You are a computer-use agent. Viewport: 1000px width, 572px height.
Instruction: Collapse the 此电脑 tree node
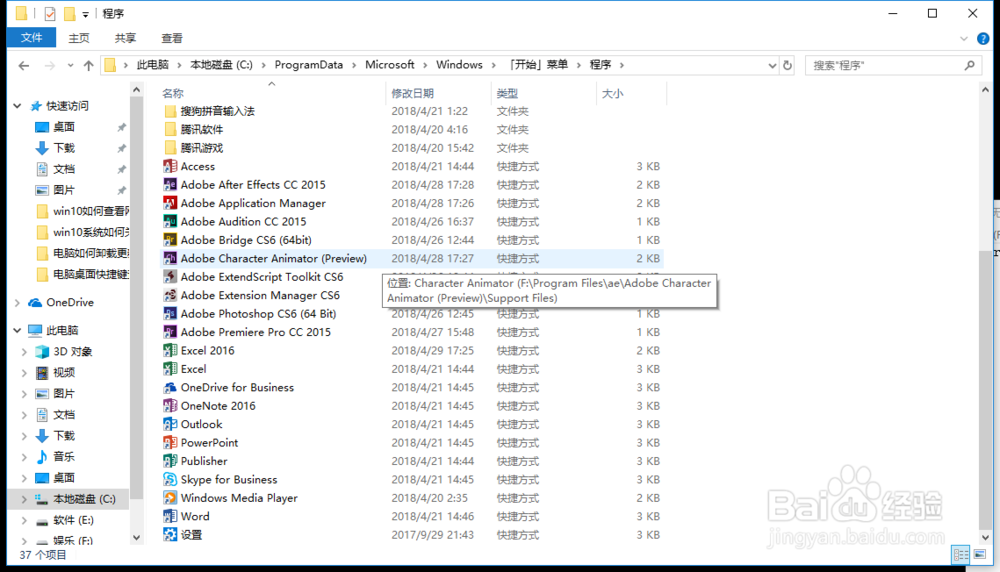pyautogui.click(x=17, y=330)
